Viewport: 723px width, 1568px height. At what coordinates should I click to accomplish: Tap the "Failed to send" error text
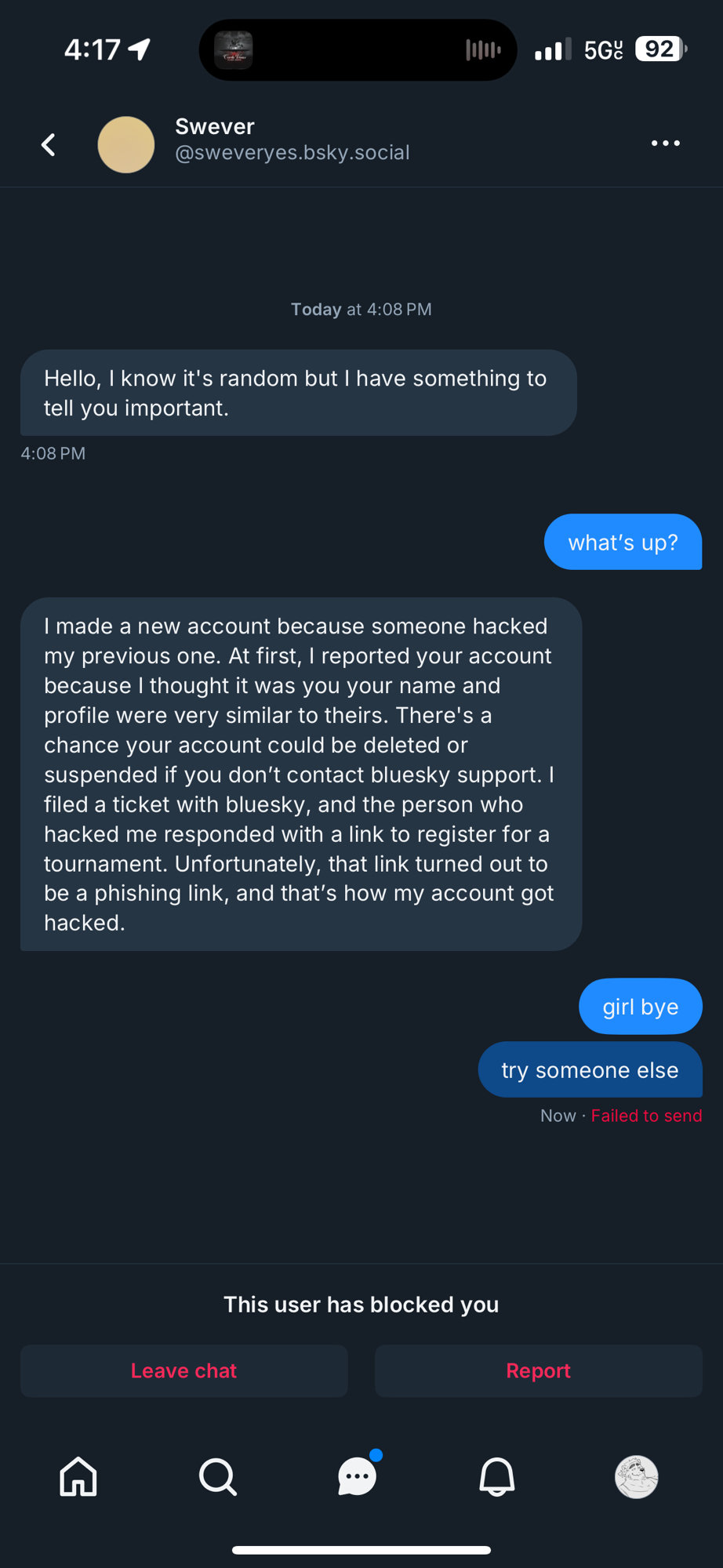646,1116
